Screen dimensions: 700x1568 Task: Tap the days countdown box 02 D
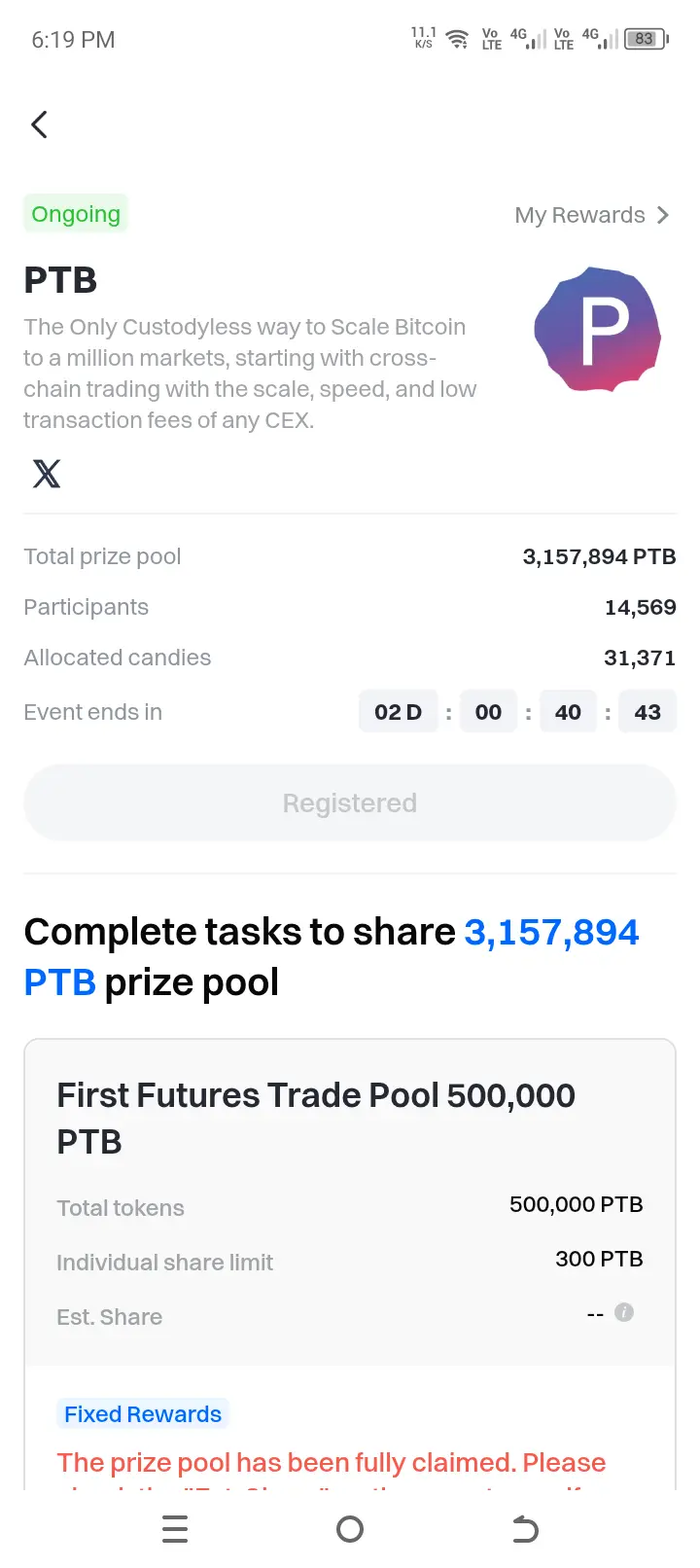pyautogui.click(x=399, y=712)
